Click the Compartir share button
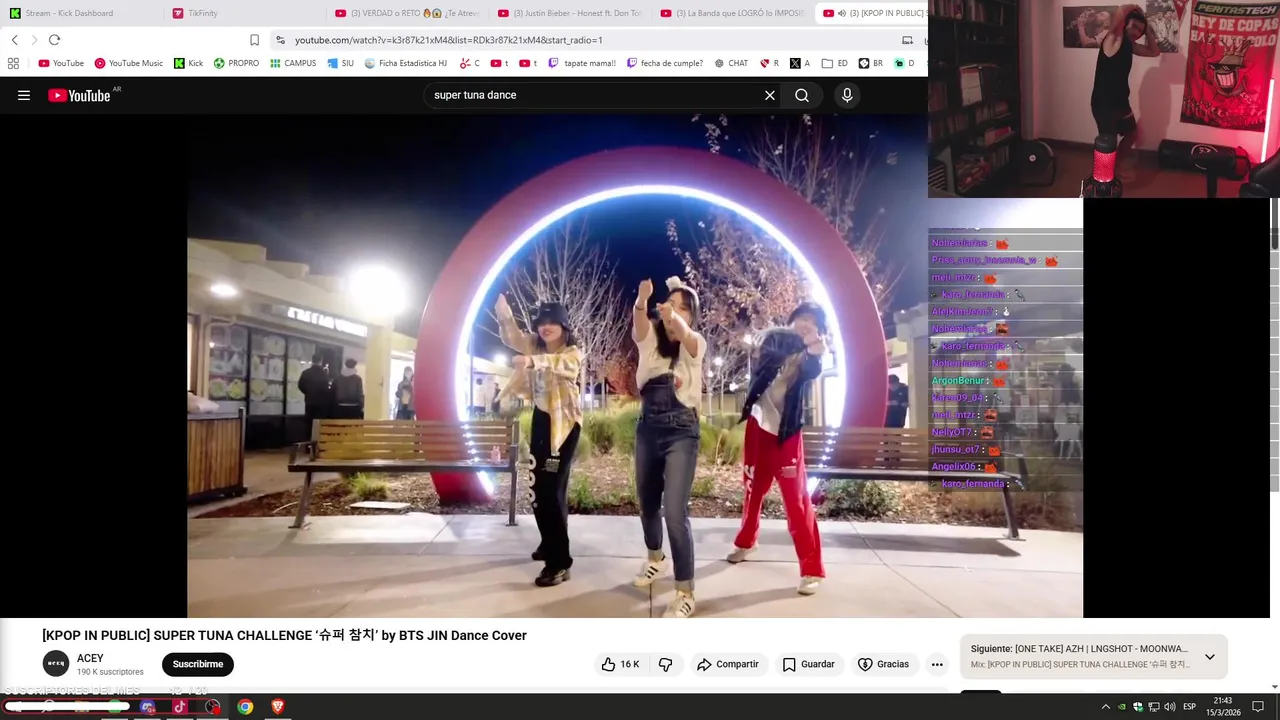 click(x=728, y=664)
